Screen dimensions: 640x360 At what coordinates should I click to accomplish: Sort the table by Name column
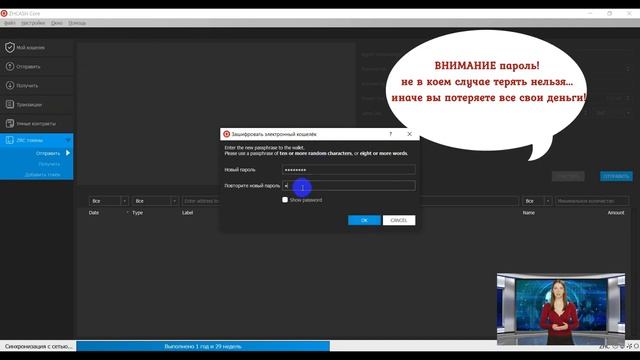tap(529, 213)
